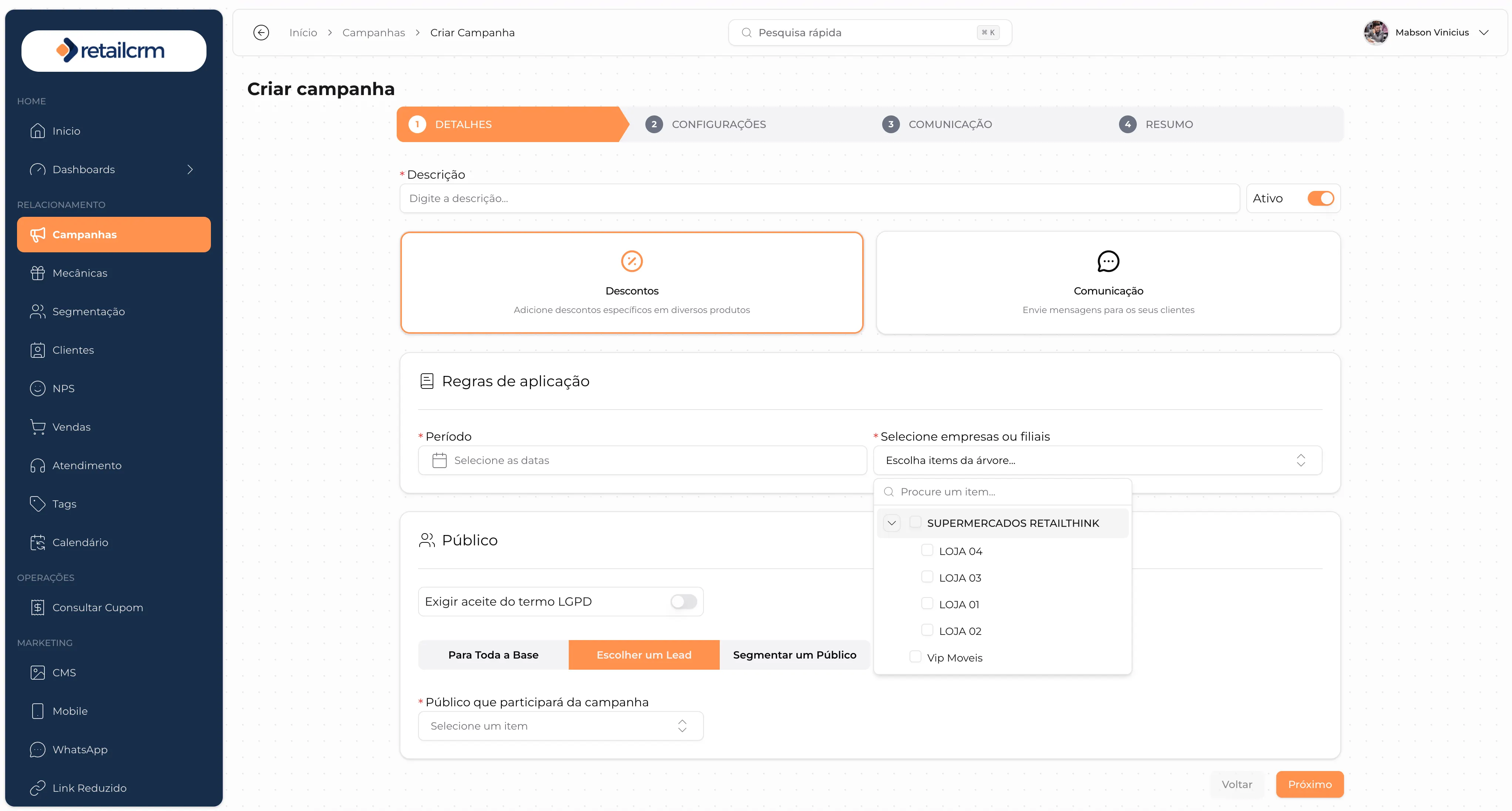Open Calendário icon in sidebar
Viewport: 1512px width, 811px height.
[38, 542]
